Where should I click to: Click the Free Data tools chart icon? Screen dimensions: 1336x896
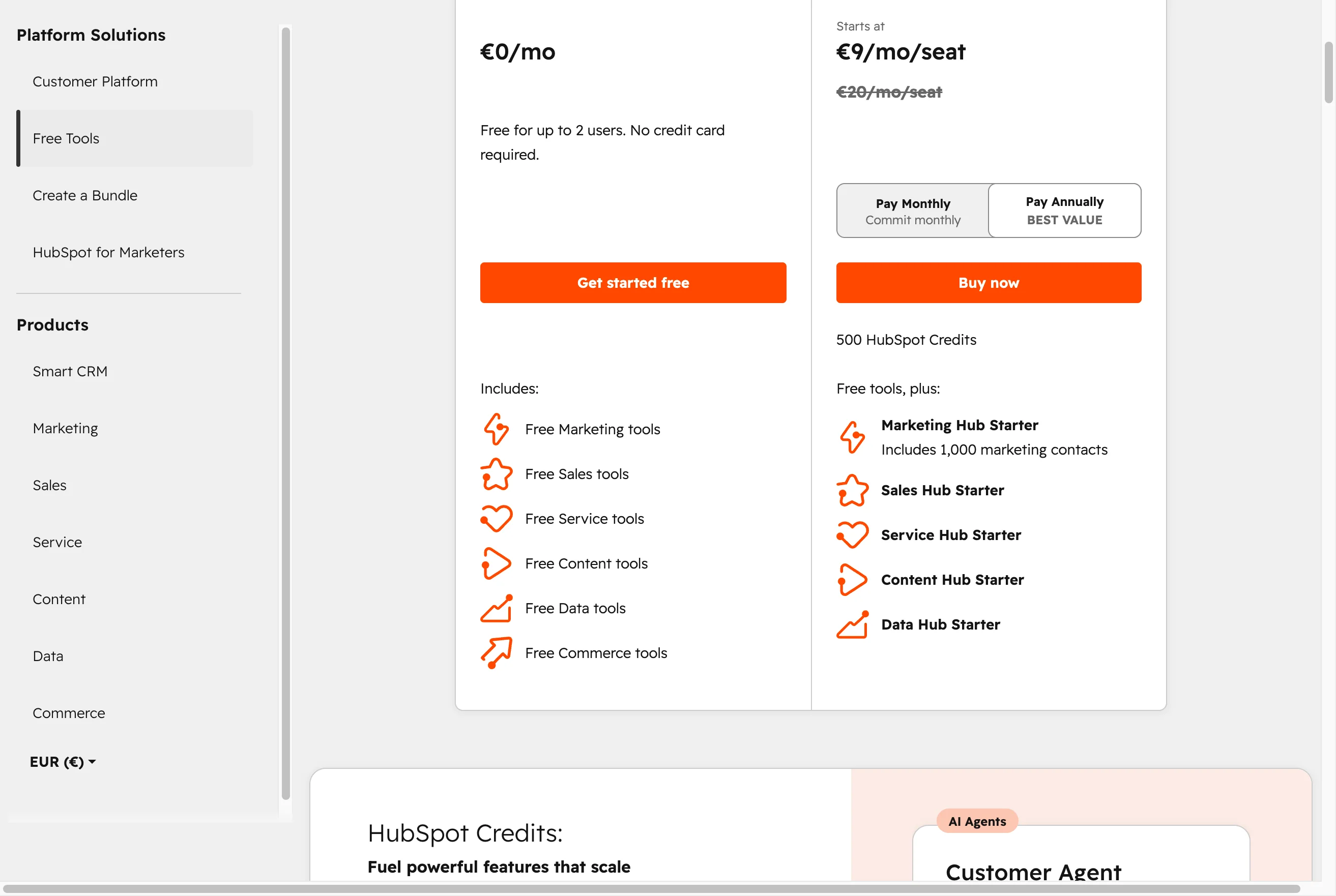496,608
